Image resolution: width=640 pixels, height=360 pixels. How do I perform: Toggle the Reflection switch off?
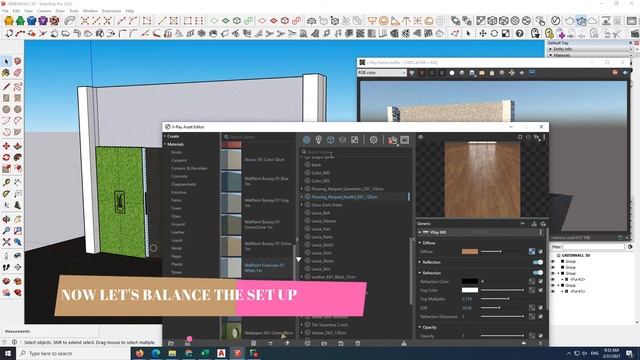click(x=538, y=262)
